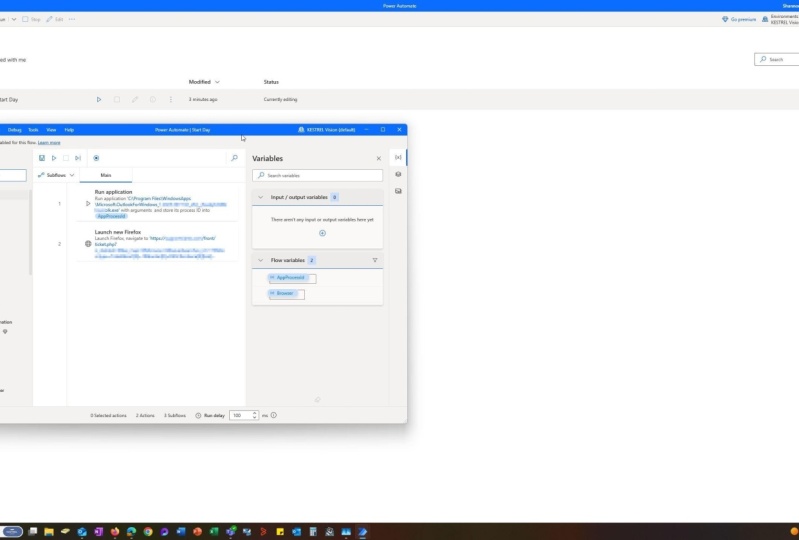
Task: Toggle the Variables pane icon in right sidebar
Action: point(398,157)
